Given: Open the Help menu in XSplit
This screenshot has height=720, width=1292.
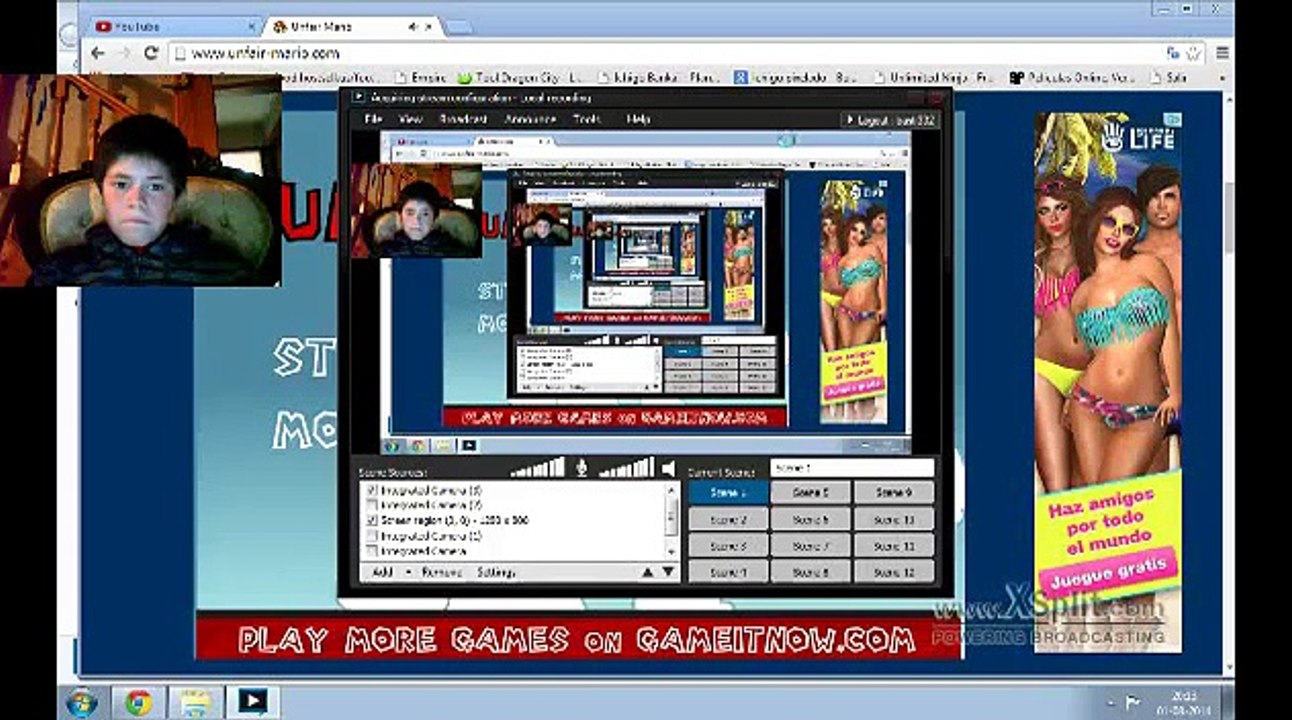Looking at the screenshot, I should pos(638,119).
